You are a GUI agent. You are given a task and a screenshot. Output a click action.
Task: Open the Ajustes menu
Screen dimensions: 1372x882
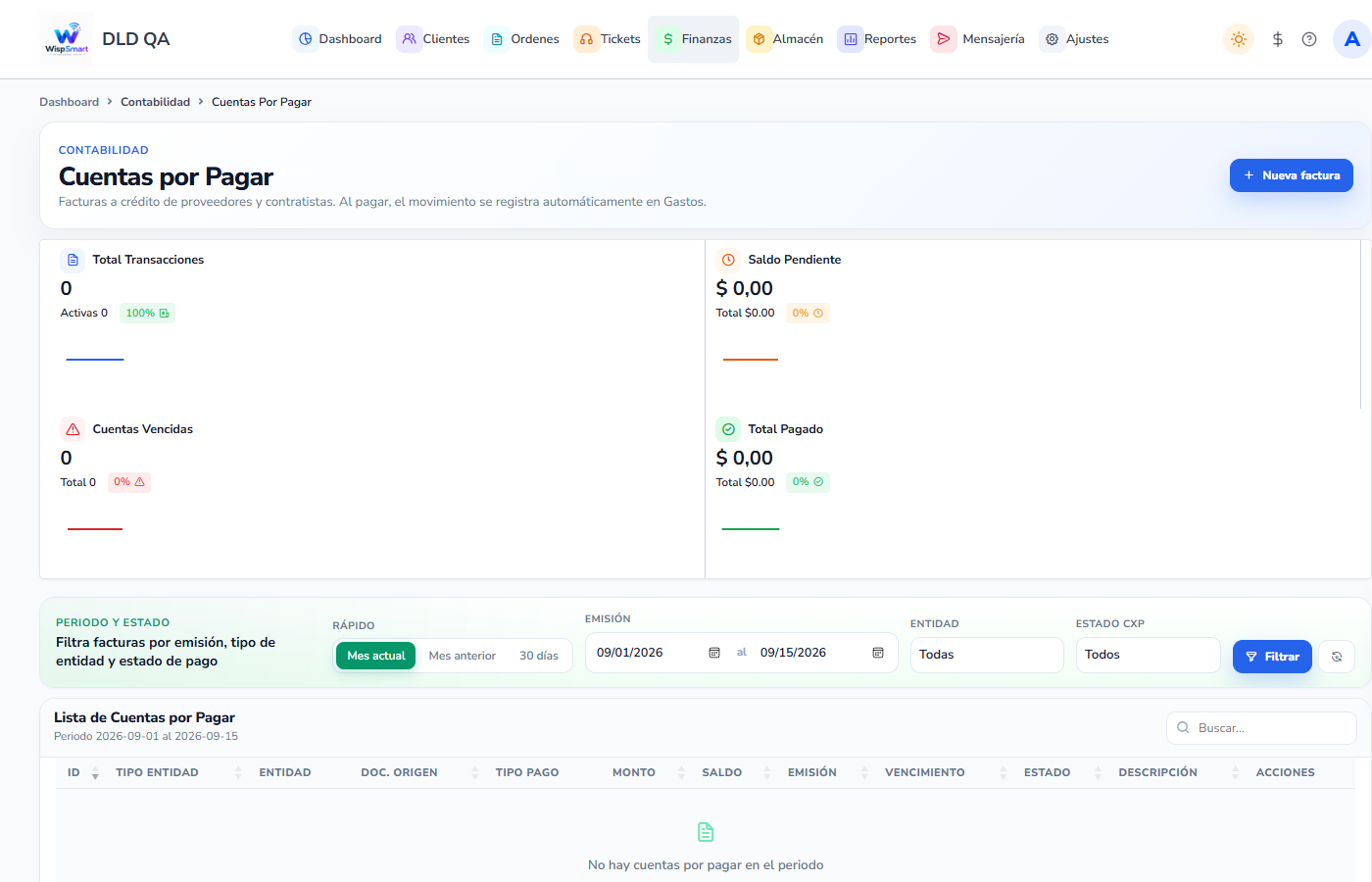[x=1075, y=39]
